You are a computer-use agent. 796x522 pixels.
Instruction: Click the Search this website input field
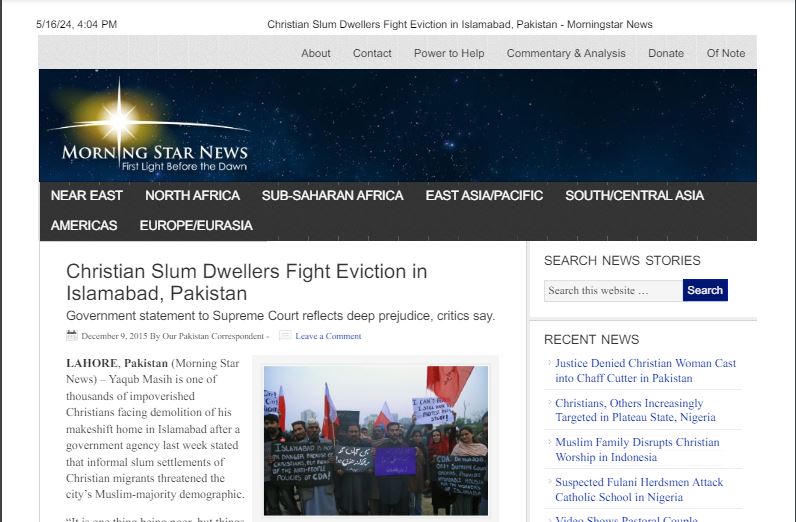point(613,290)
